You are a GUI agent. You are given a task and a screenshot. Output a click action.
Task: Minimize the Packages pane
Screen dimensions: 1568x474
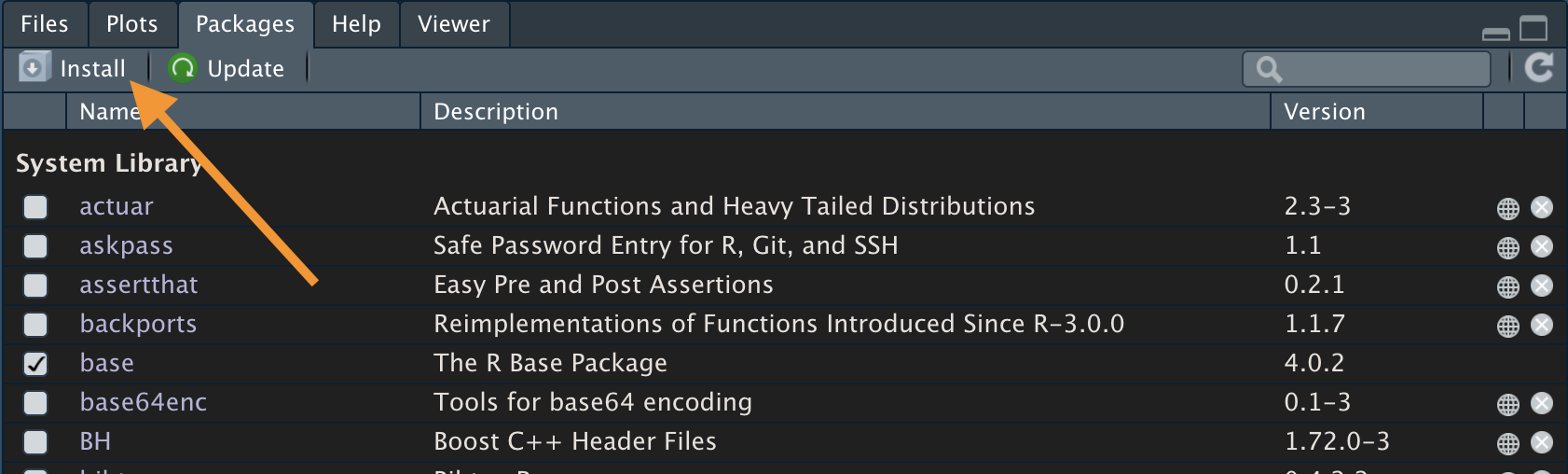(x=1495, y=34)
